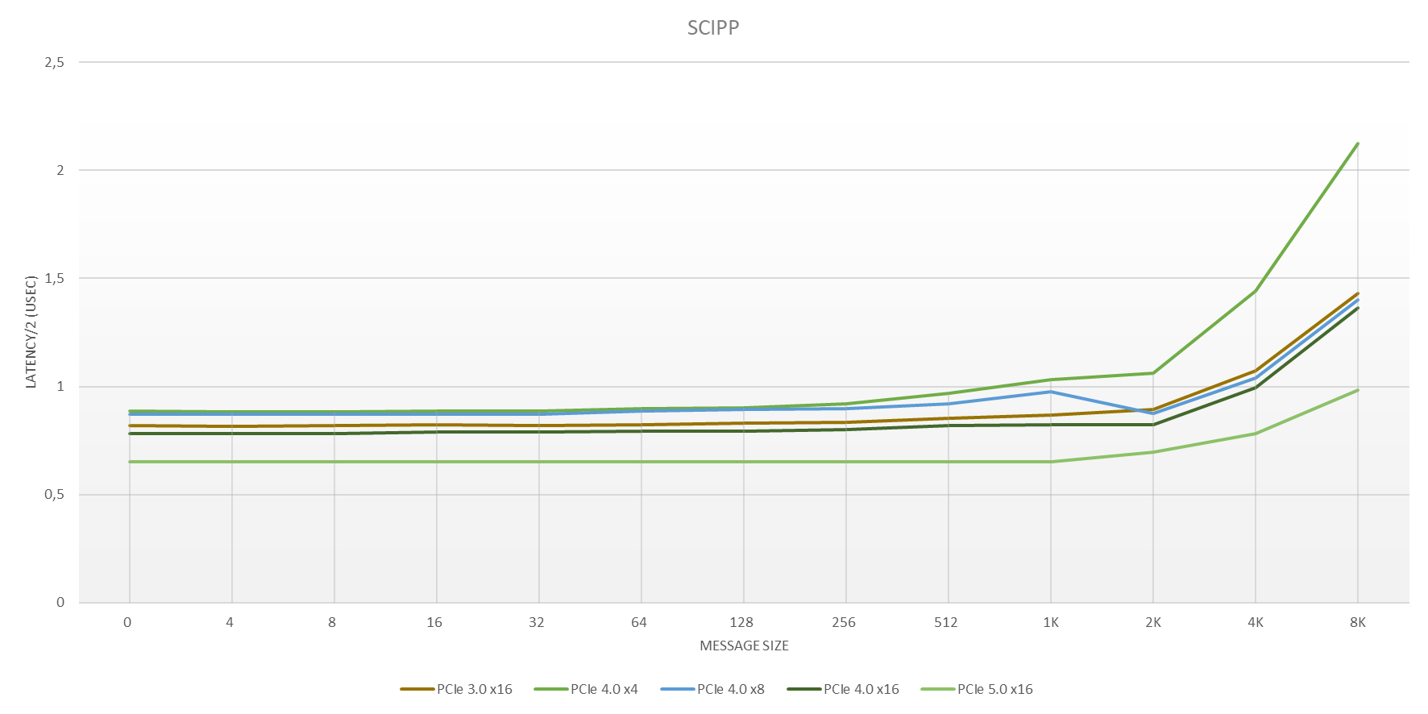Click the PCIe 5.0 x16 line endpoint at 8K
This screenshot has width=1428, height=714.
pos(1357,390)
